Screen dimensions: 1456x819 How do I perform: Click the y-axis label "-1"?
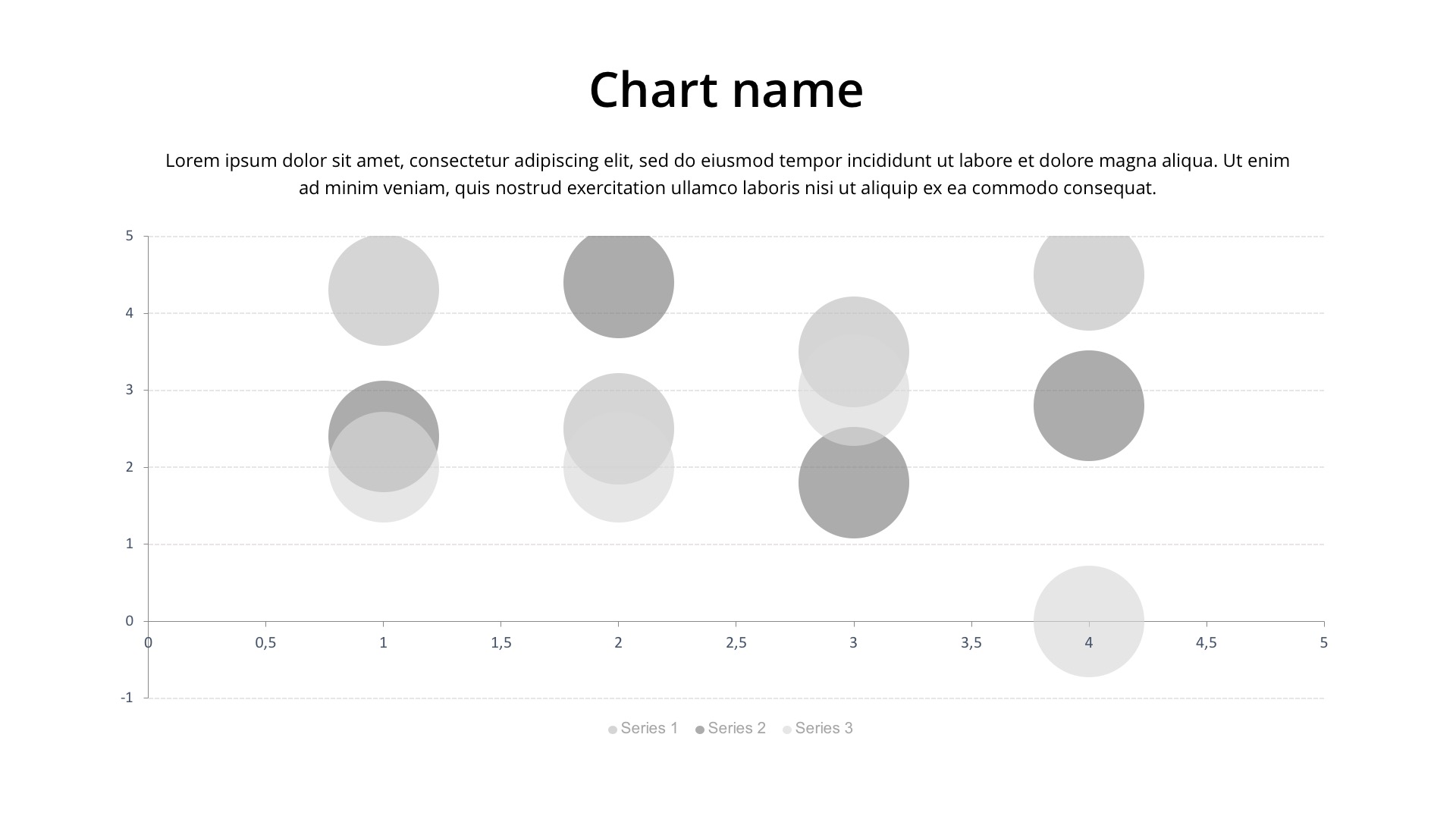click(x=127, y=698)
